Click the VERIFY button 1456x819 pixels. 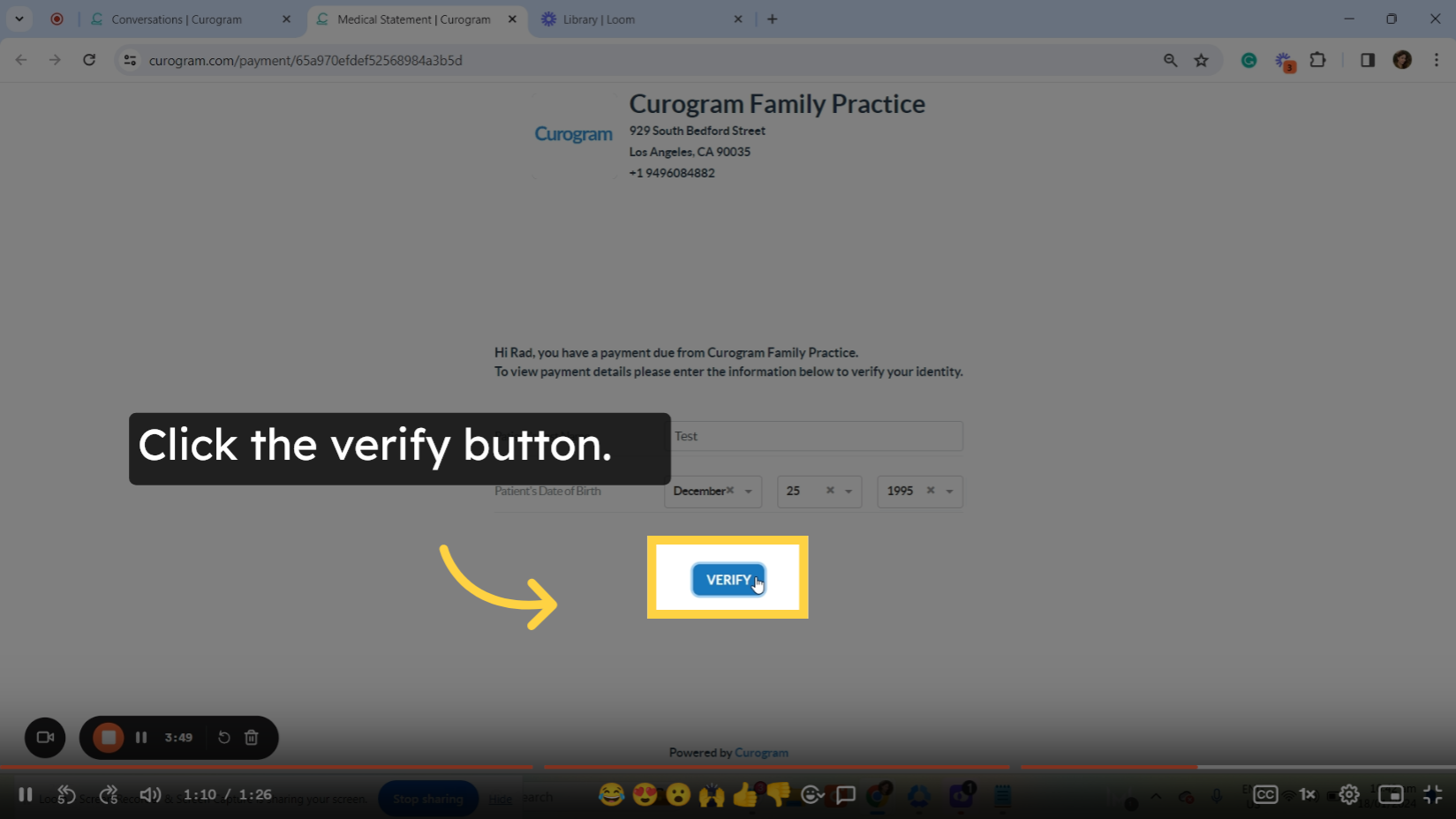(728, 579)
